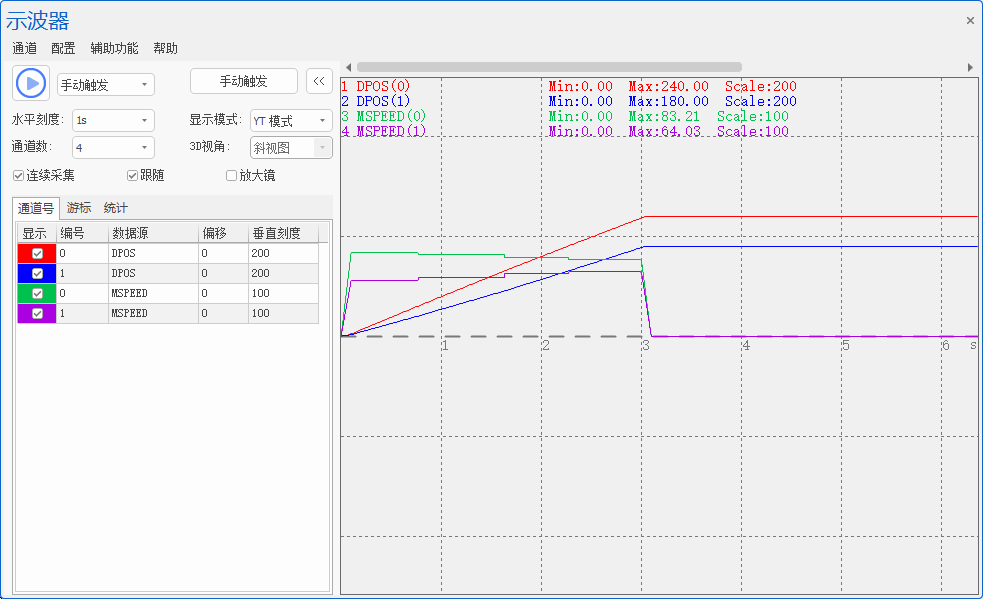Click the 手动触发 button
983x599 pixels.
coord(243,81)
